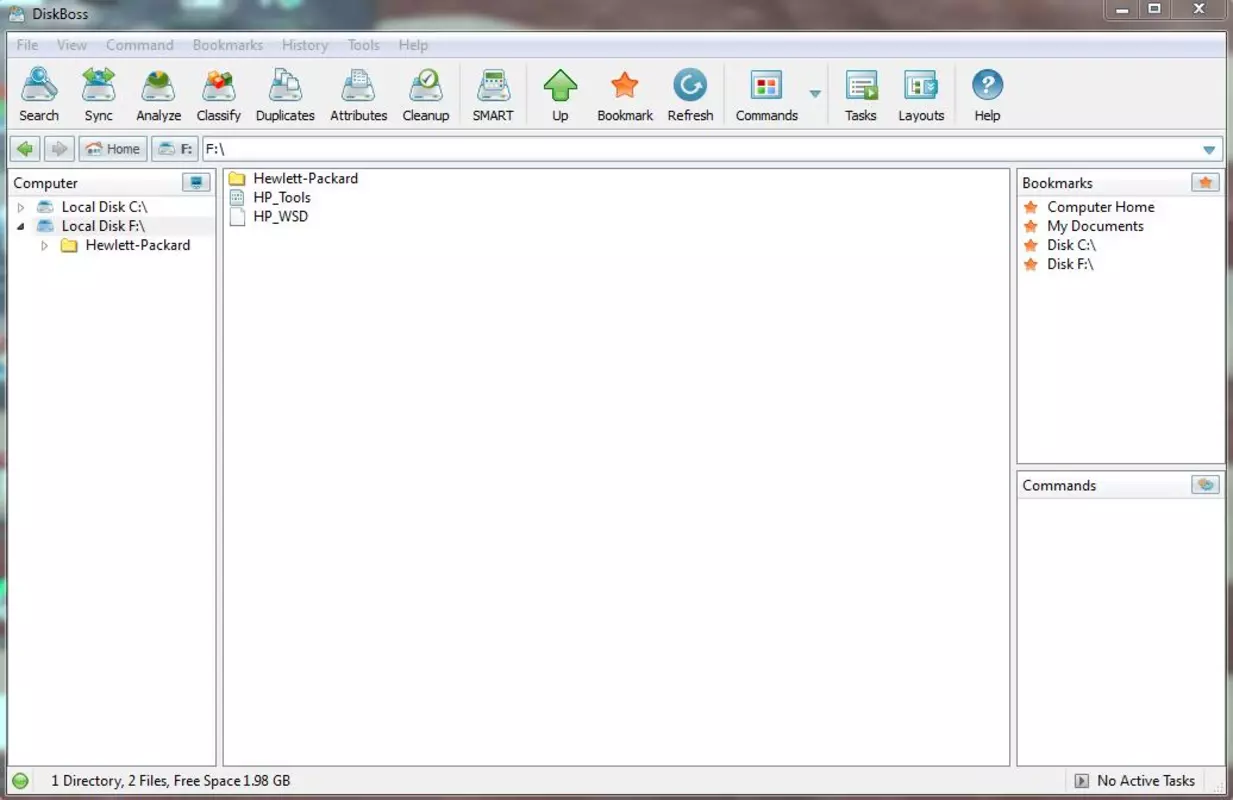Open the address bar path history dropdown
Viewport: 1233px width, 800px height.
coord(1210,150)
